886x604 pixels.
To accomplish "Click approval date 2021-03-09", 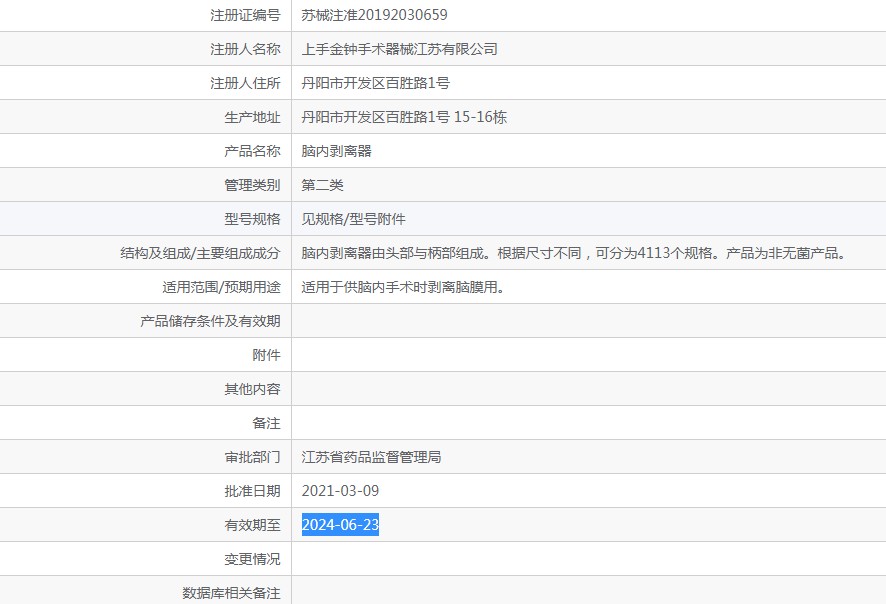I will pyautogui.click(x=340, y=490).
